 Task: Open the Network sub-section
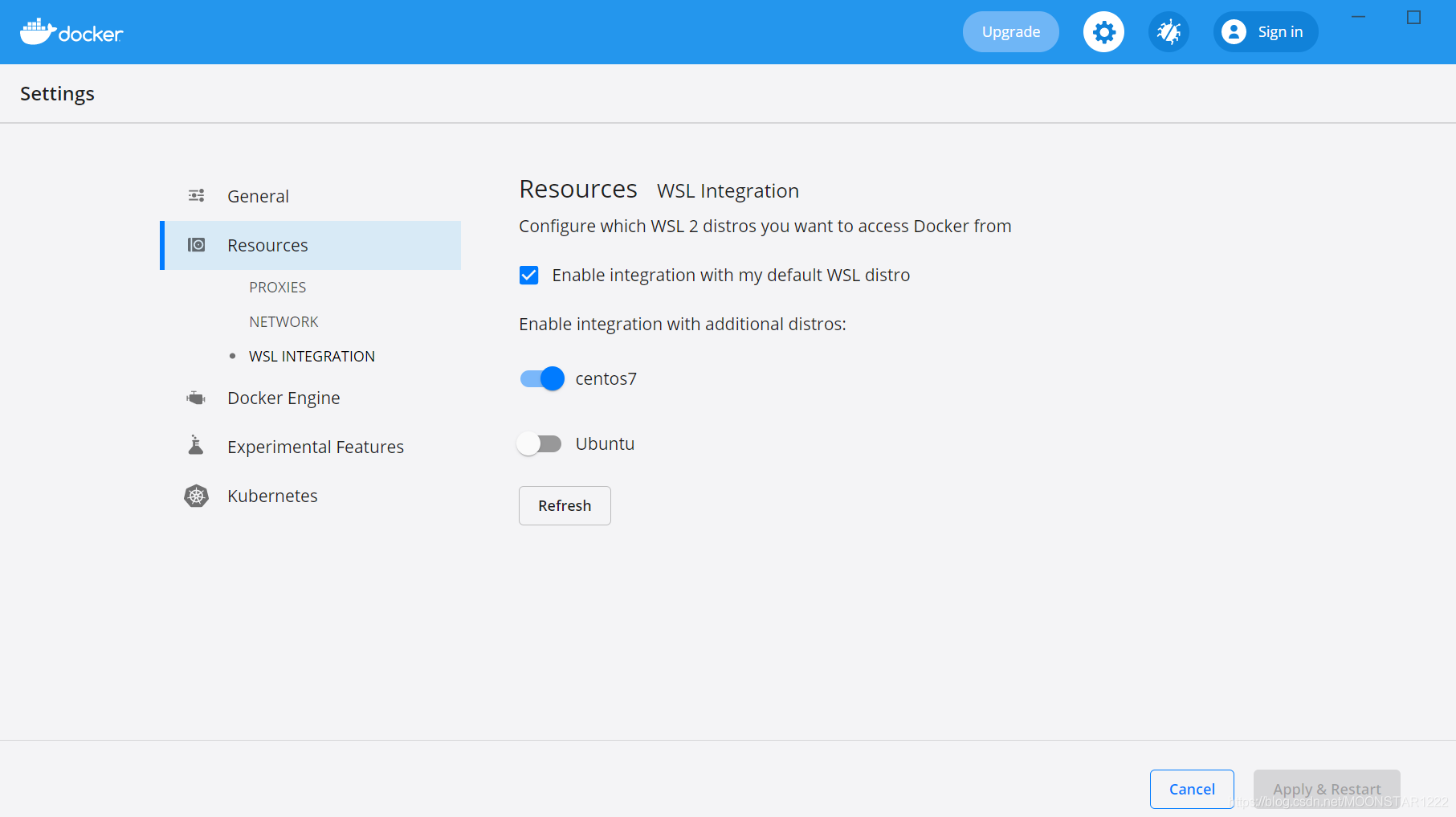click(283, 321)
